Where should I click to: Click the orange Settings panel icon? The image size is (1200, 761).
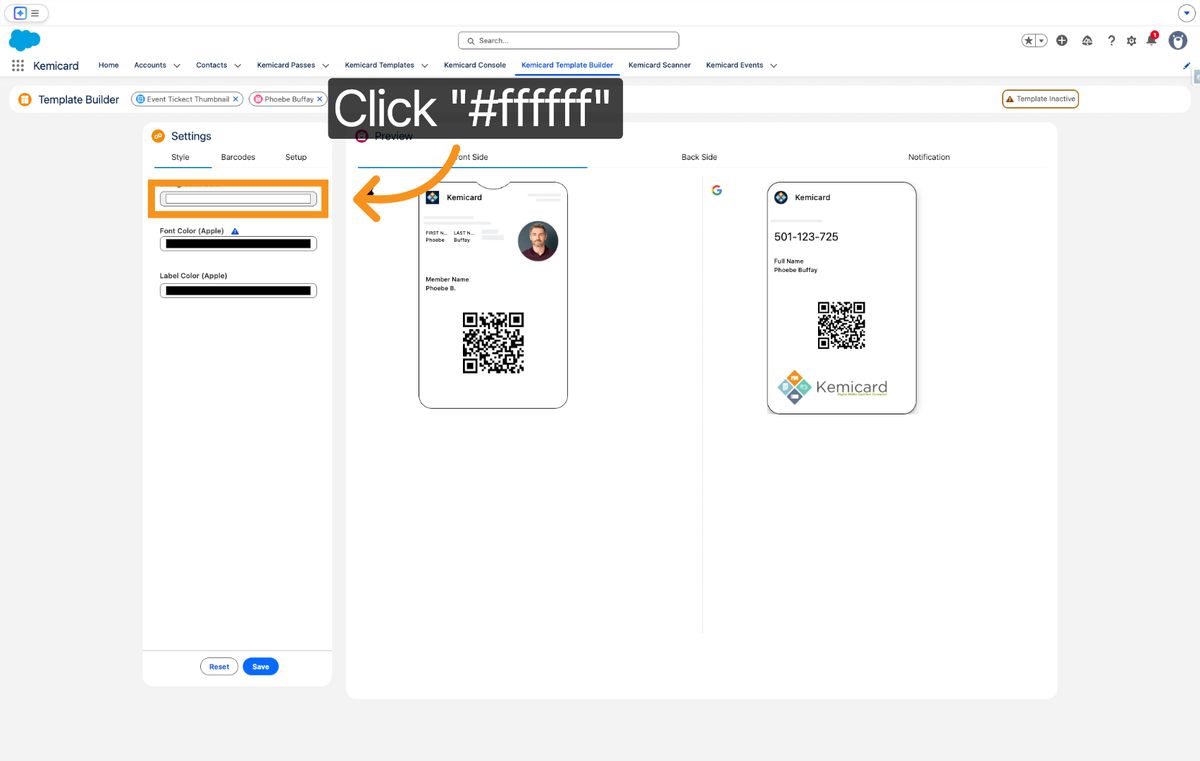click(x=158, y=136)
